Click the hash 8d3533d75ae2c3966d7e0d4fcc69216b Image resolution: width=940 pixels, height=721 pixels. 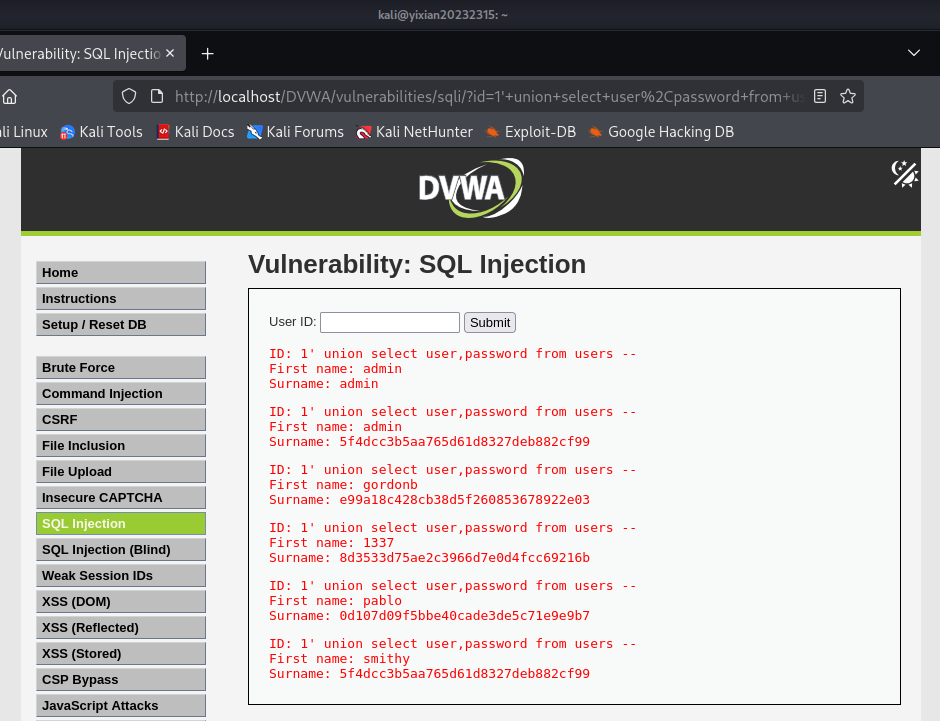tap(465, 558)
